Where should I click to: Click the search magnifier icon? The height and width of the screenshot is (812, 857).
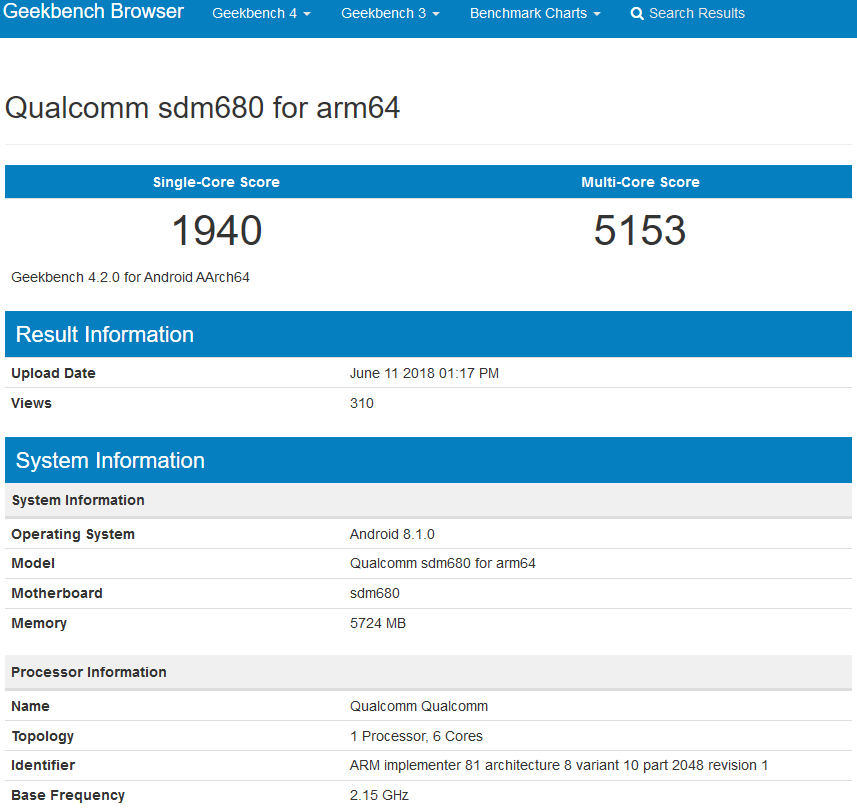point(637,14)
